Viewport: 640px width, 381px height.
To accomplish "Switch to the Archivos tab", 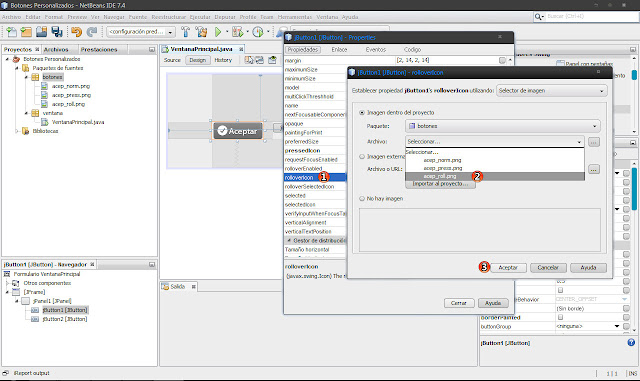I will point(56,49).
